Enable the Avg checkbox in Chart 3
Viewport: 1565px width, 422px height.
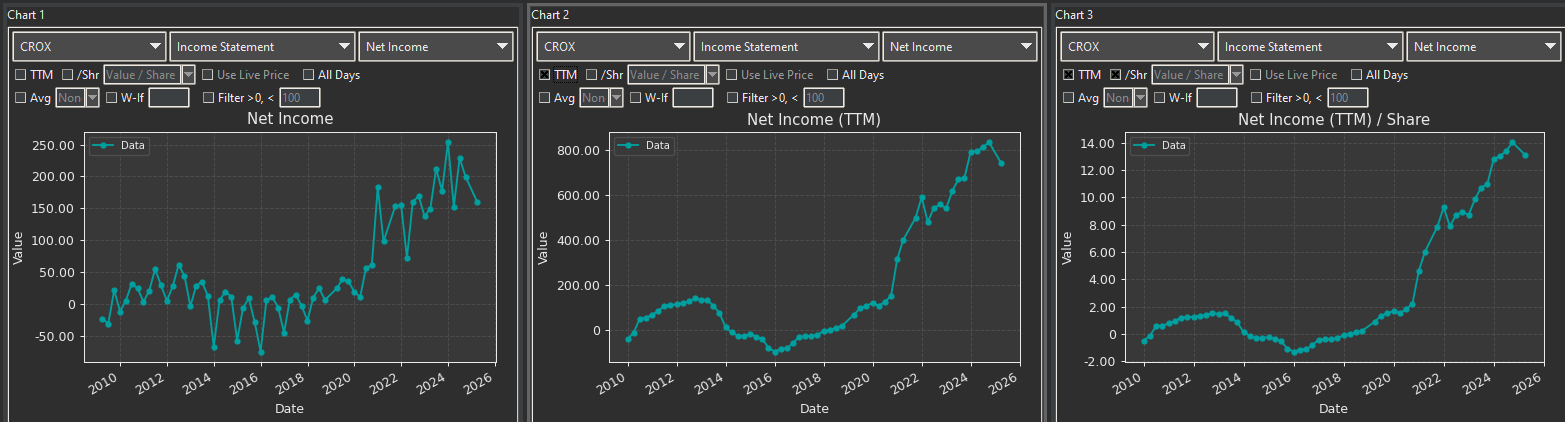tap(1069, 98)
